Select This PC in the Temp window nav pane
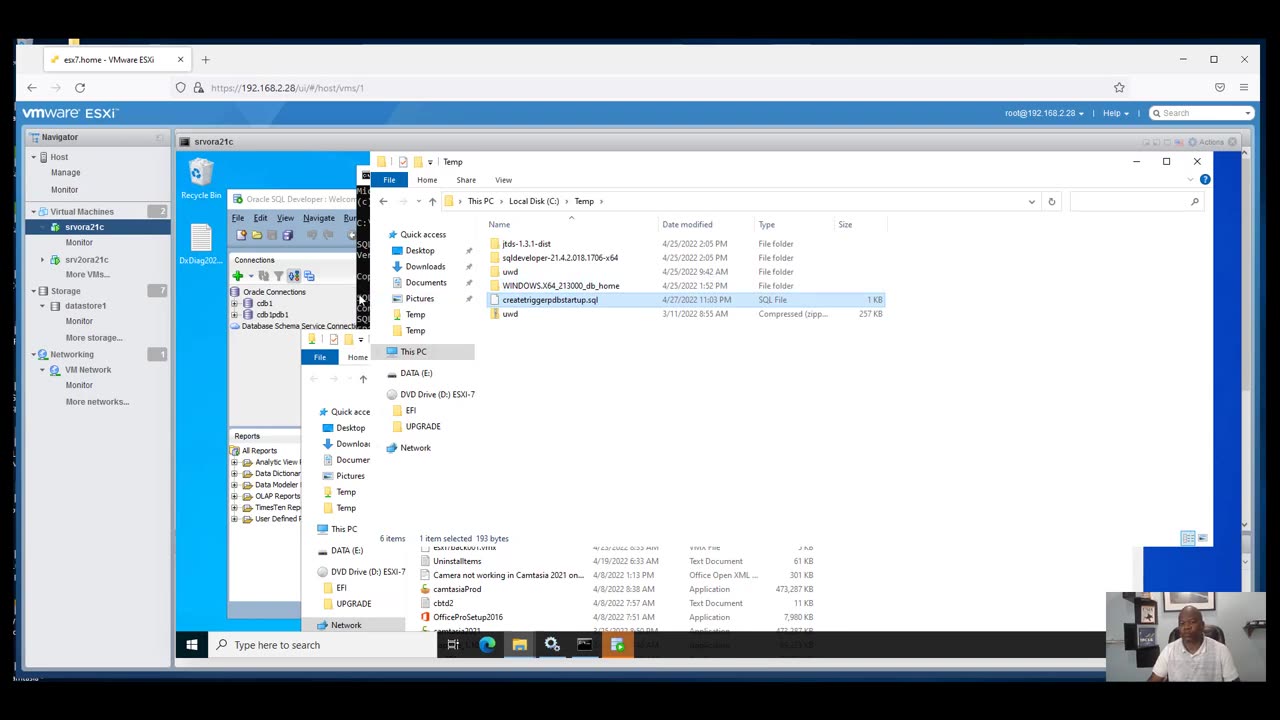1280x720 pixels. (413, 352)
